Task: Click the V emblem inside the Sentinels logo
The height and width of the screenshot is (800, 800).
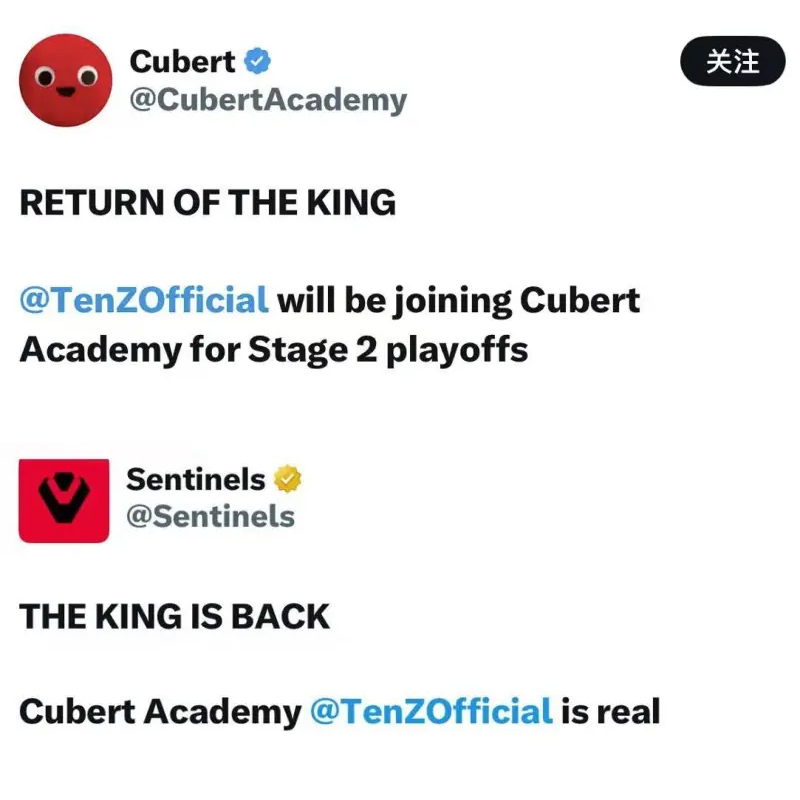Action: (x=65, y=497)
